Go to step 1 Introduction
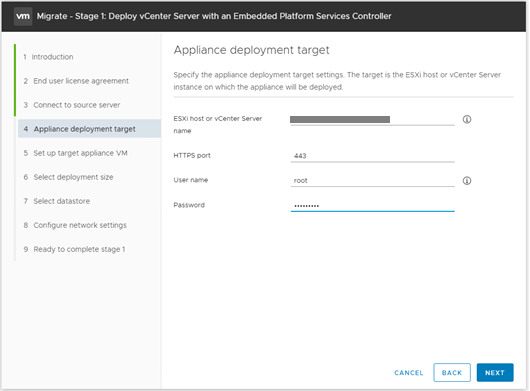Viewport: 530px width, 391px height. point(48,57)
